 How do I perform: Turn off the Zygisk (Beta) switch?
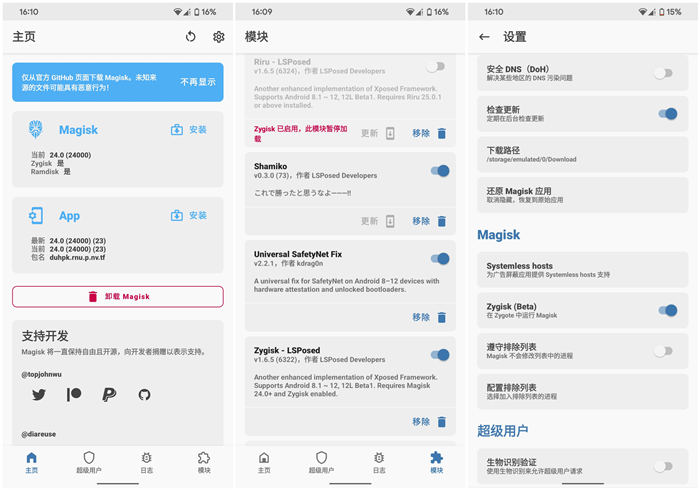tap(668, 311)
